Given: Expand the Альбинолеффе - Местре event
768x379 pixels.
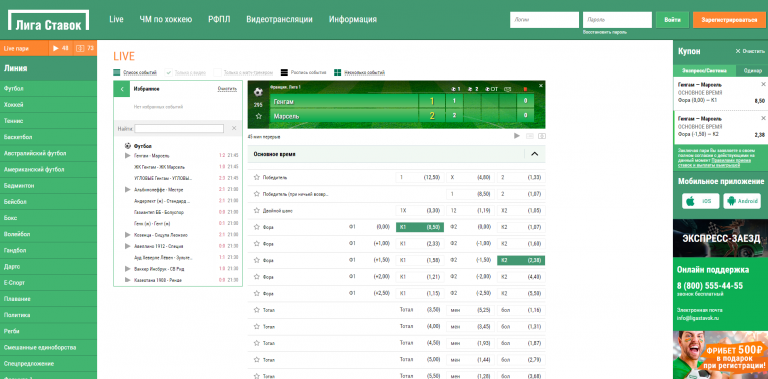Looking at the screenshot, I should coord(128,190).
